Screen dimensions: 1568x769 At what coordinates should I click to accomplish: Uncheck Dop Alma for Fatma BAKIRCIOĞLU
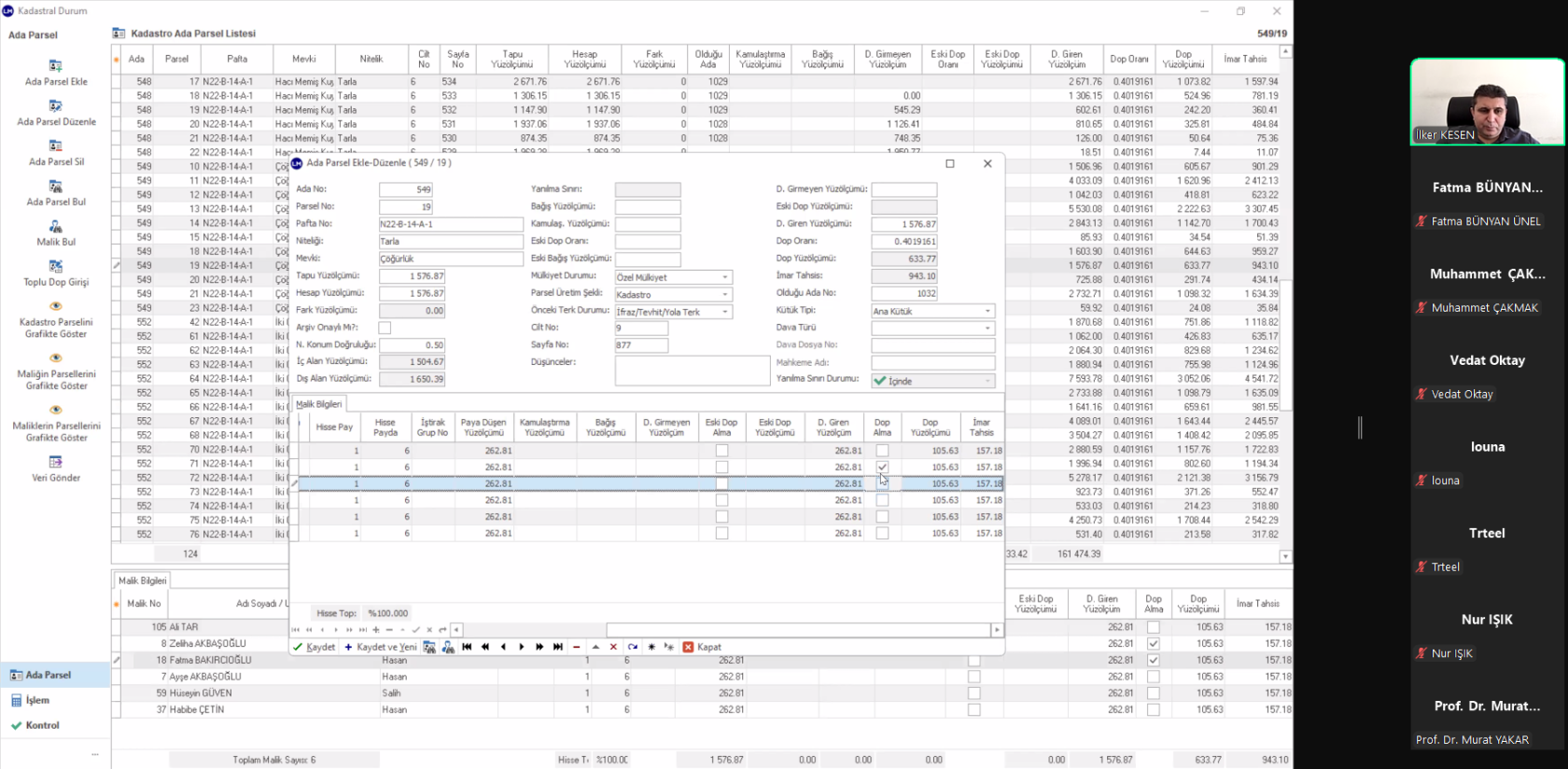[1154, 660]
